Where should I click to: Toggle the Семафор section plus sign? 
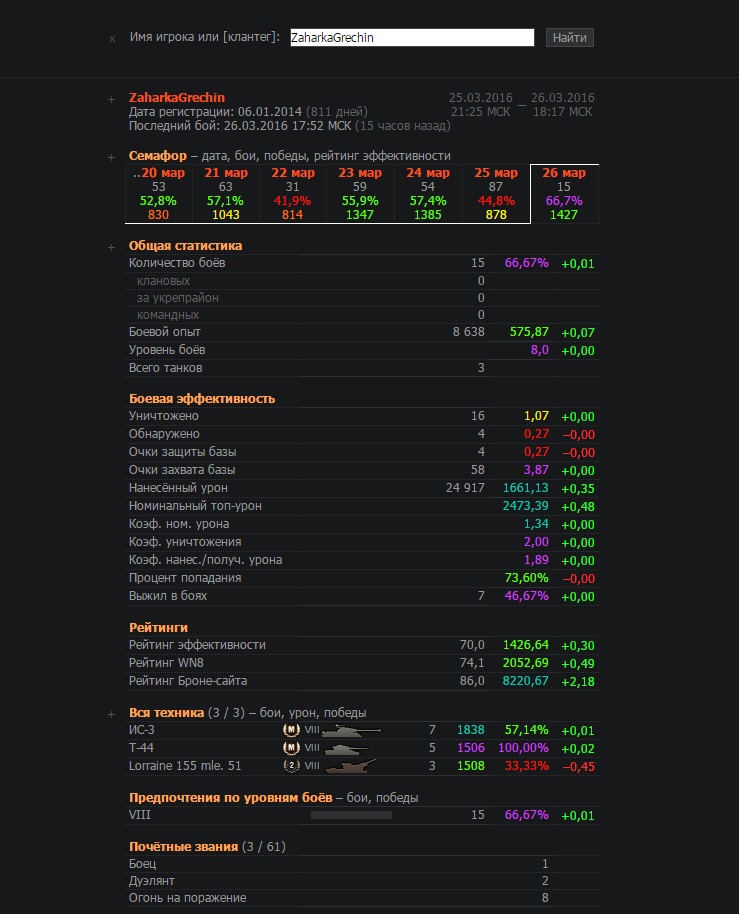(112, 157)
